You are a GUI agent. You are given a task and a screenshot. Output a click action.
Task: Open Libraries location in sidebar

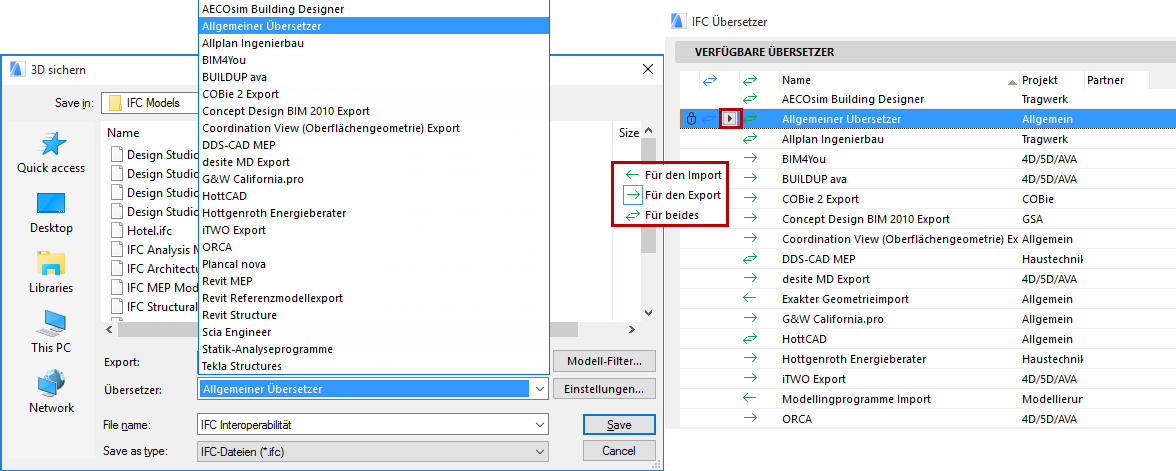pyautogui.click(x=51, y=272)
